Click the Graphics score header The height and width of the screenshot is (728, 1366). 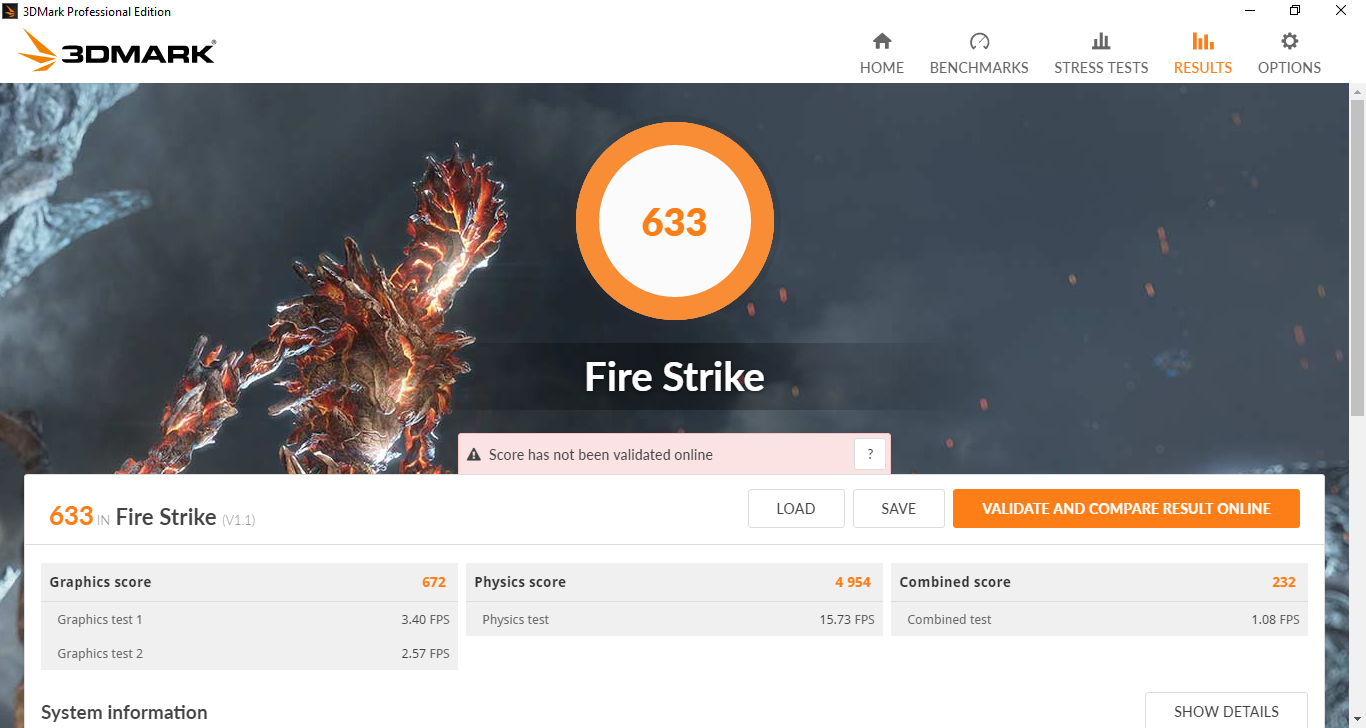tap(100, 582)
